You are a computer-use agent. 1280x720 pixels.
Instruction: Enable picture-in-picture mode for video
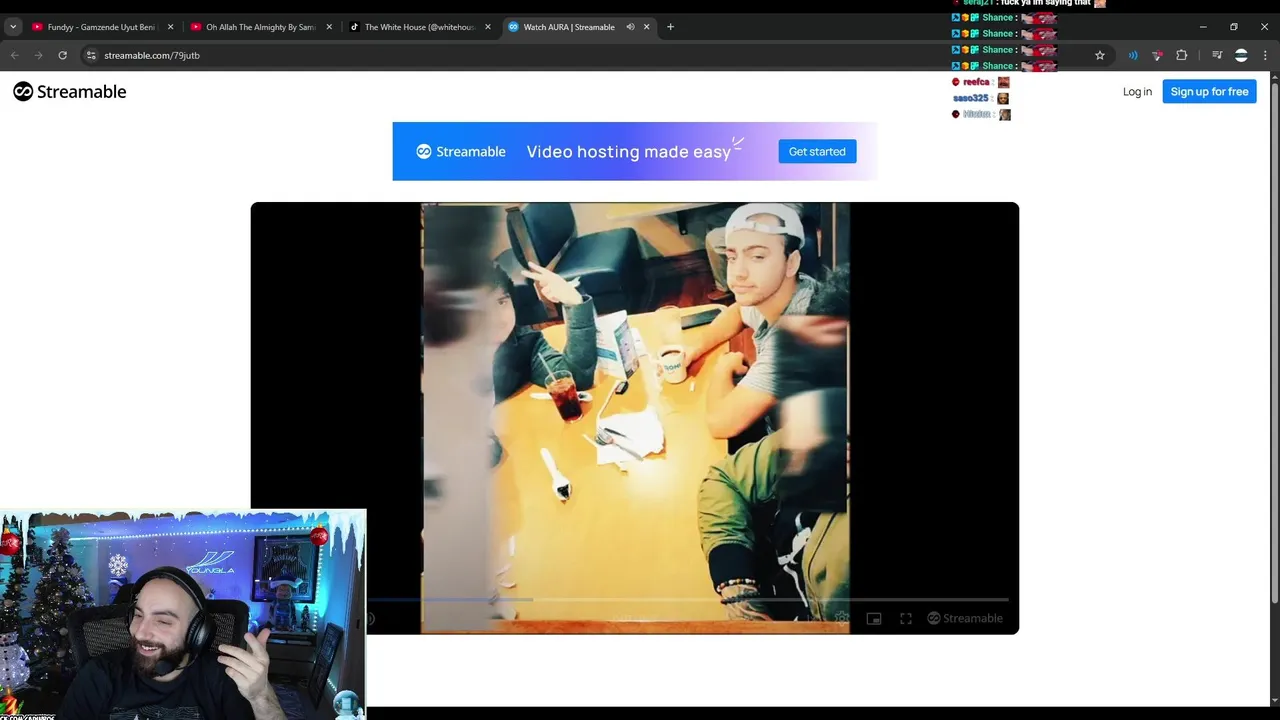(874, 618)
